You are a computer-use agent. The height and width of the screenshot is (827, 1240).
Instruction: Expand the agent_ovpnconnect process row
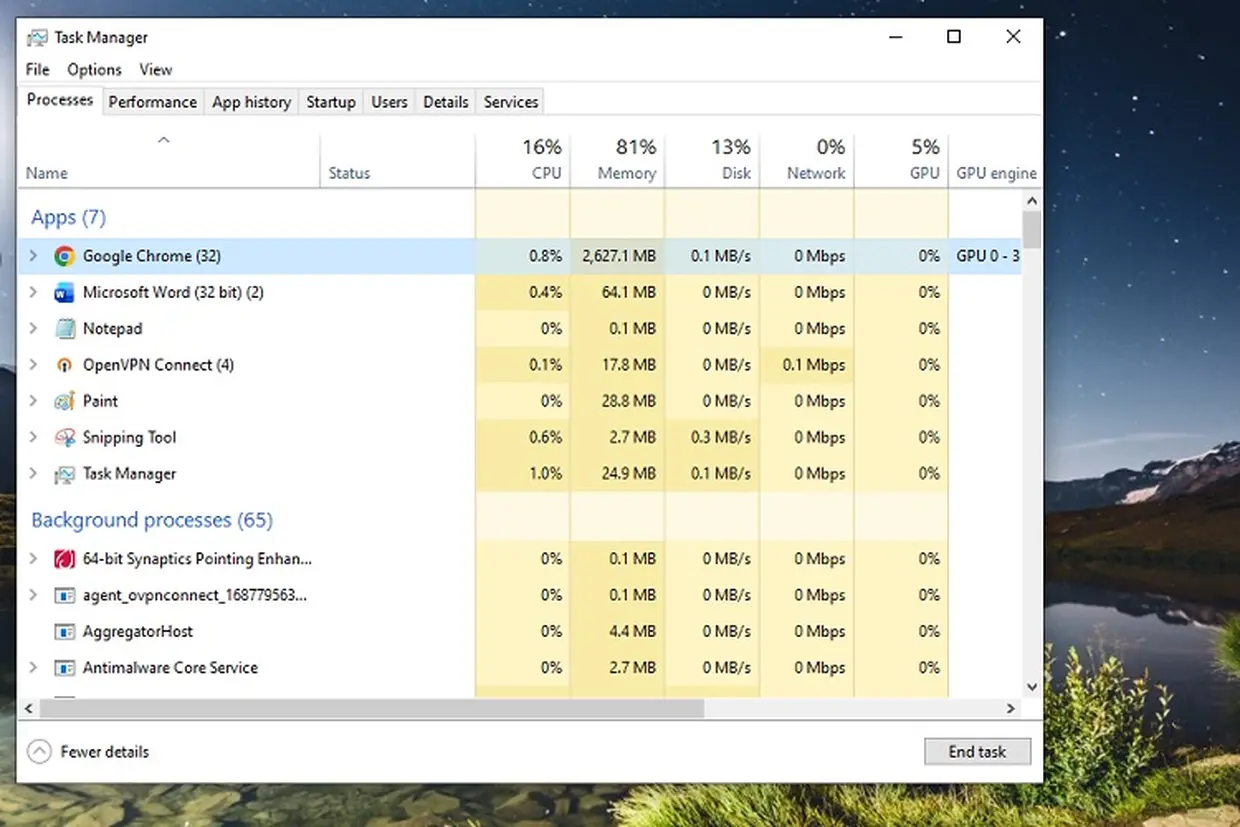pyautogui.click(x=33, y=595)
